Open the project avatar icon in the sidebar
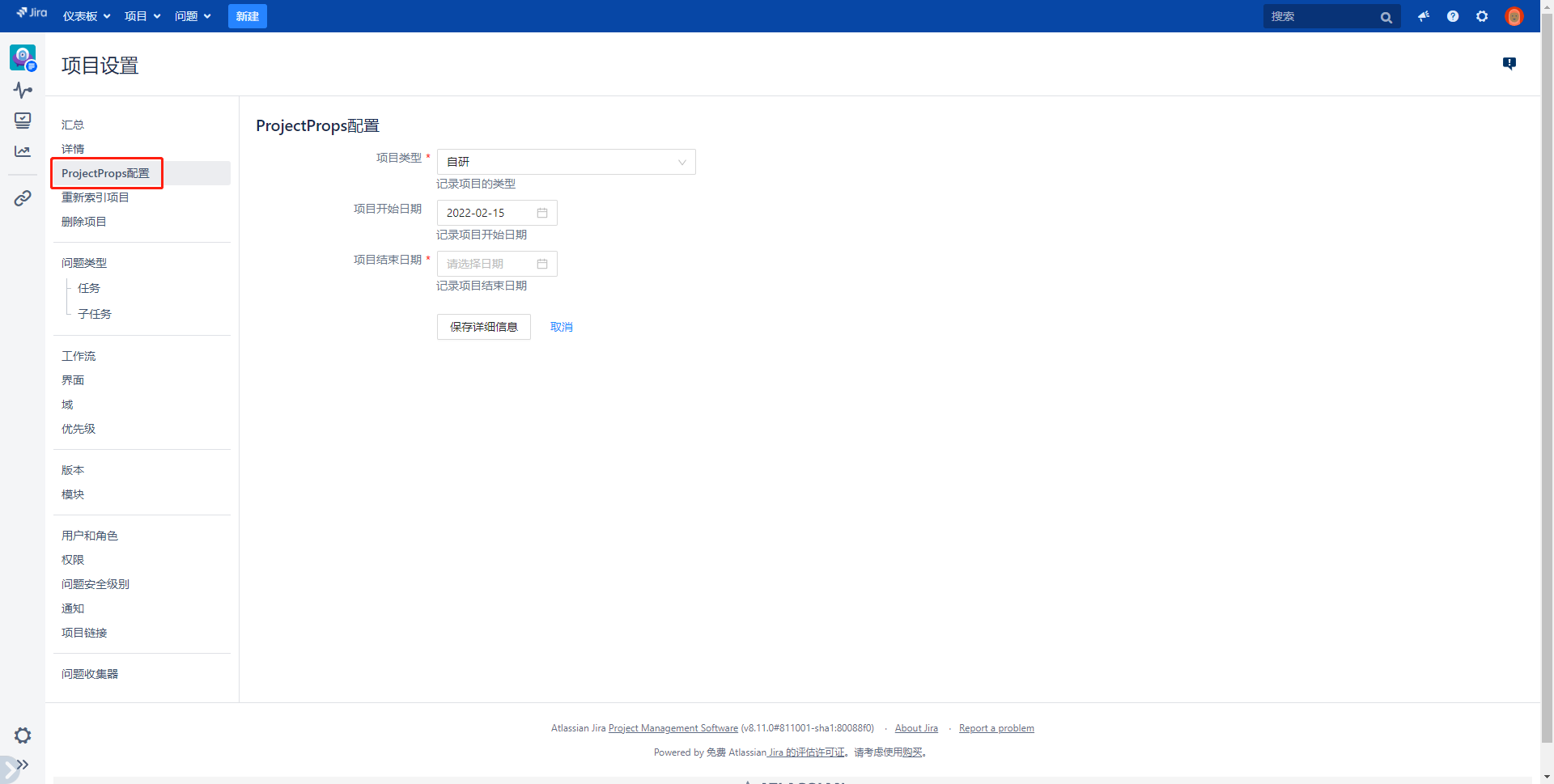Viewport: 1554px width, 784px height. [x=23, y=57]
